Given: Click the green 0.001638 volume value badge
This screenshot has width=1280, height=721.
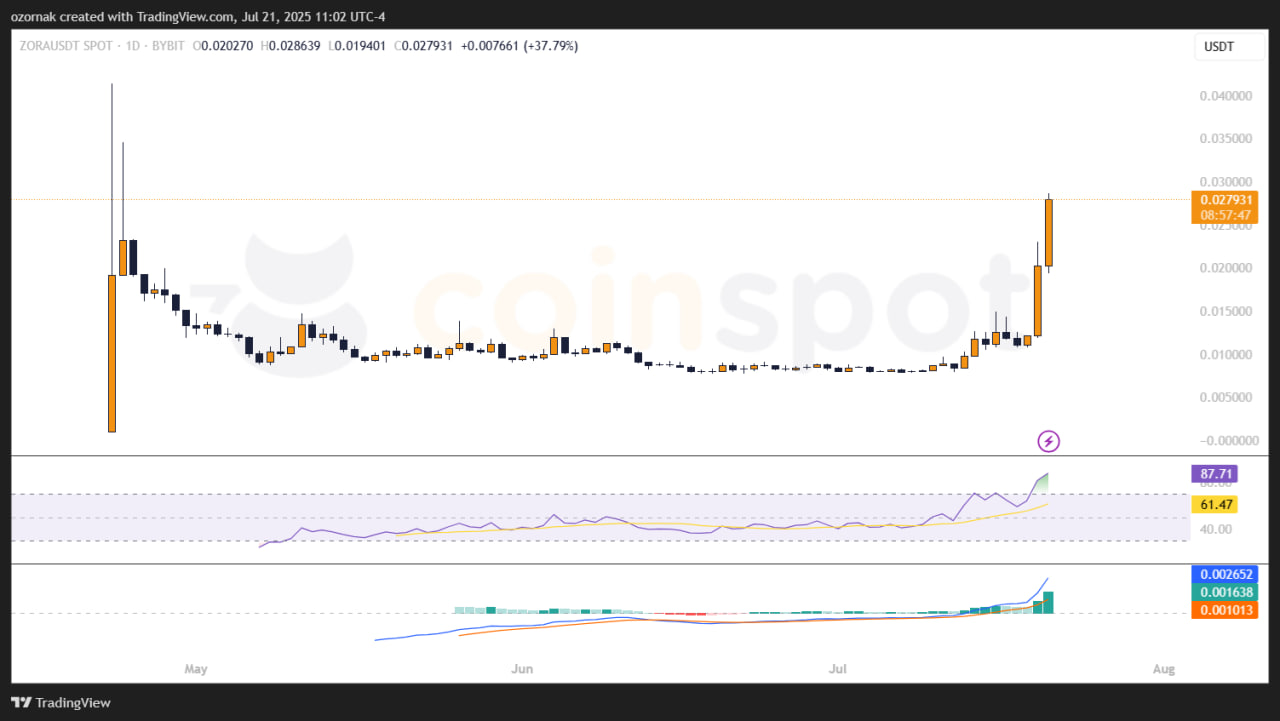Looking at the screenshot, I should 1224,592.
